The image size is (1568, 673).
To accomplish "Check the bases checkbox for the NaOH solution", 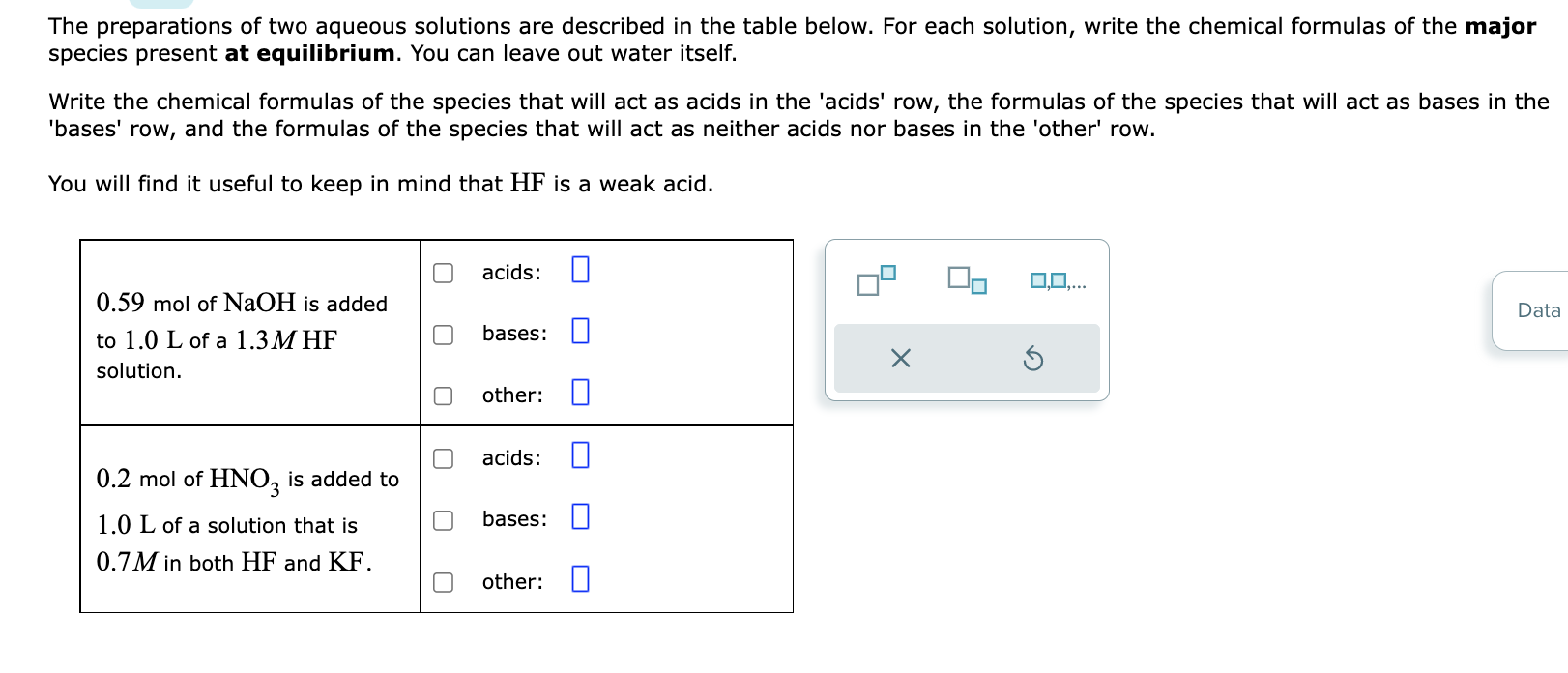I will click(442, 334).
